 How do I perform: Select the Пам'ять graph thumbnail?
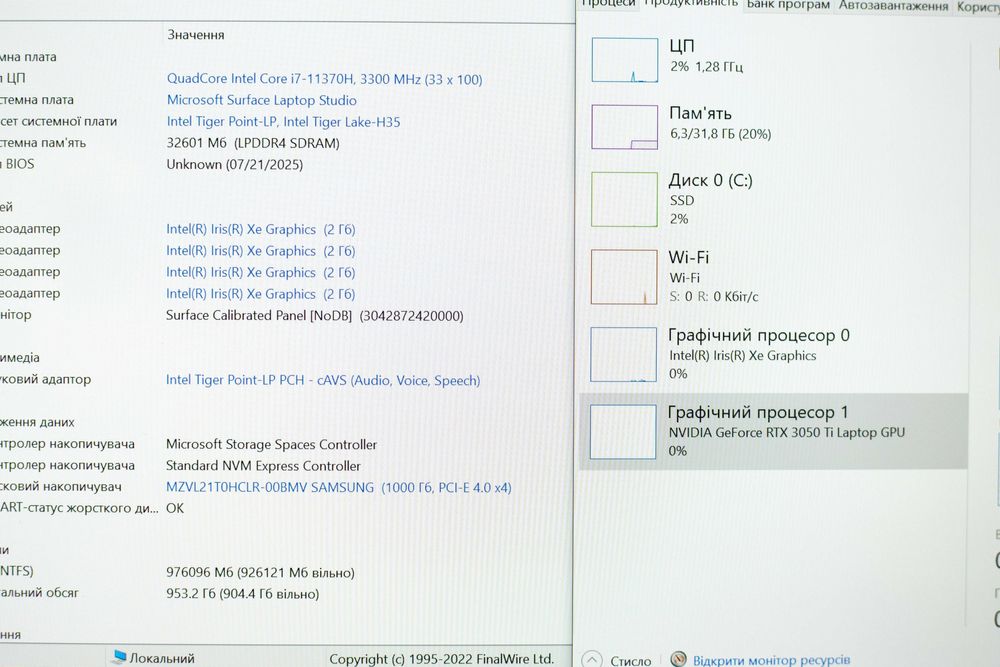624,127
